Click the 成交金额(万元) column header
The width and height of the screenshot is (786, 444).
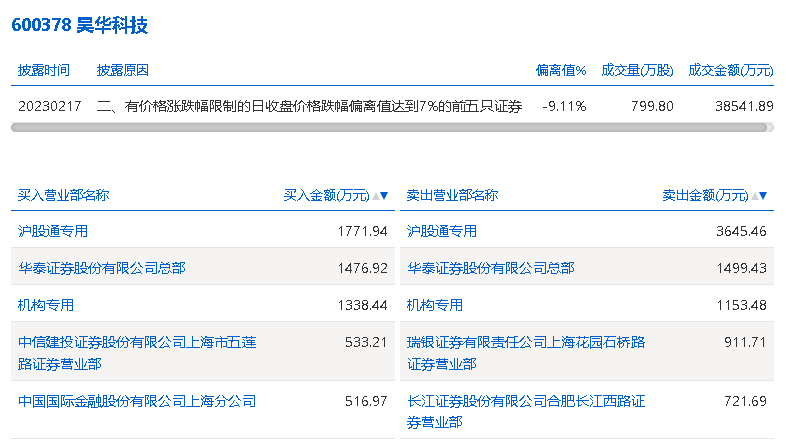click(x=731, y=70)
